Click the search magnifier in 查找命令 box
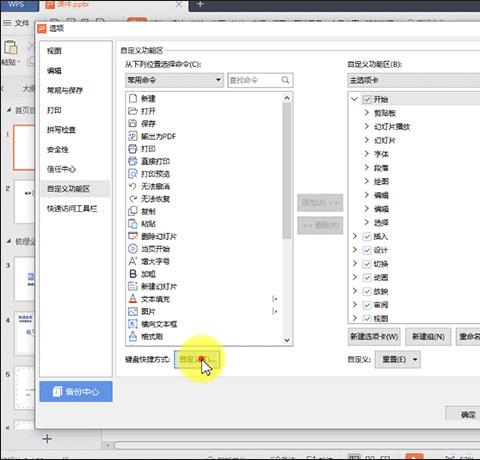This screenshot has height=460, width=480. (285, 80)
